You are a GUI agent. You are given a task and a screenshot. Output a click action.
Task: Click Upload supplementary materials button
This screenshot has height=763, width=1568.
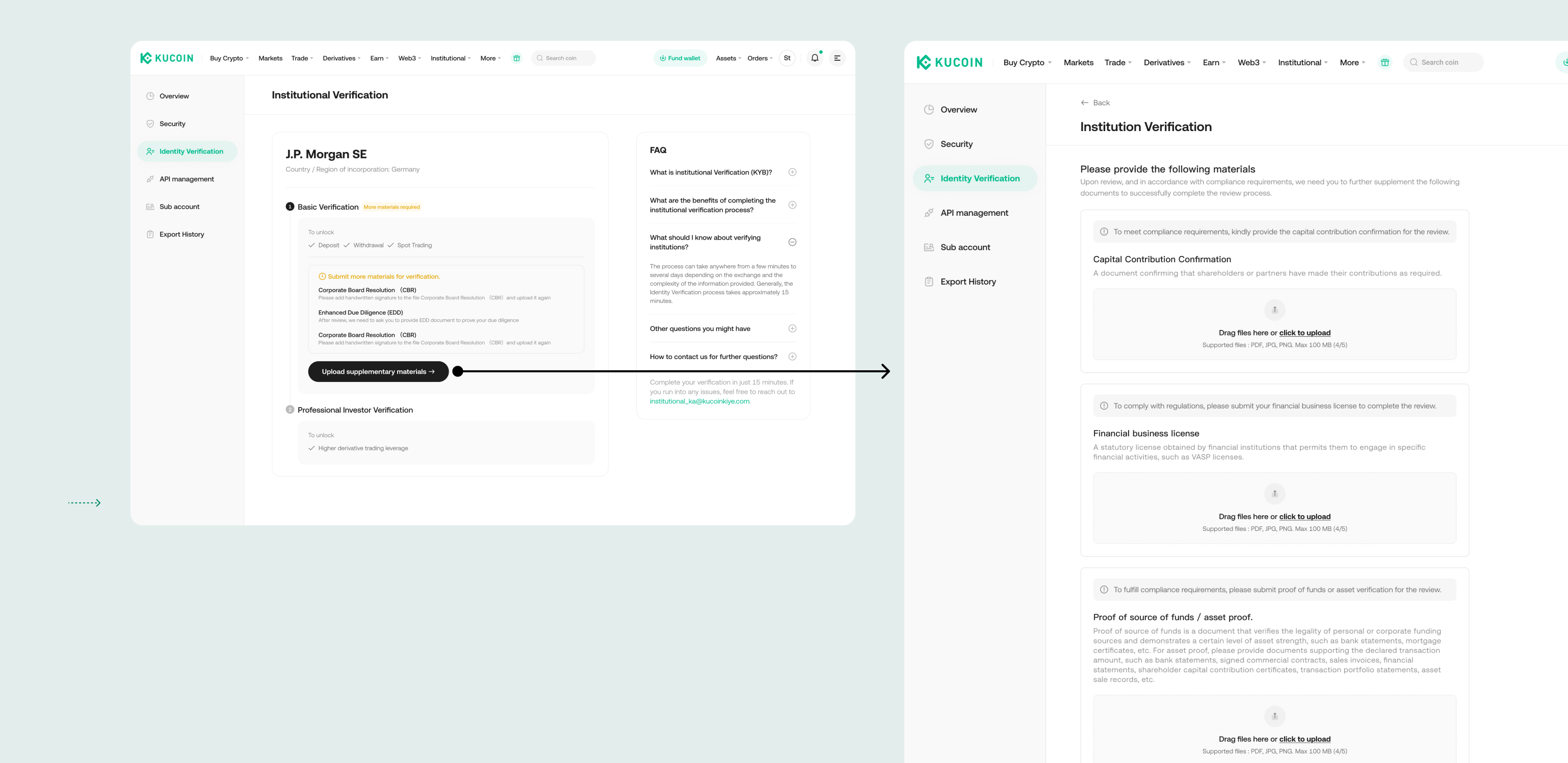coord(378,371)
